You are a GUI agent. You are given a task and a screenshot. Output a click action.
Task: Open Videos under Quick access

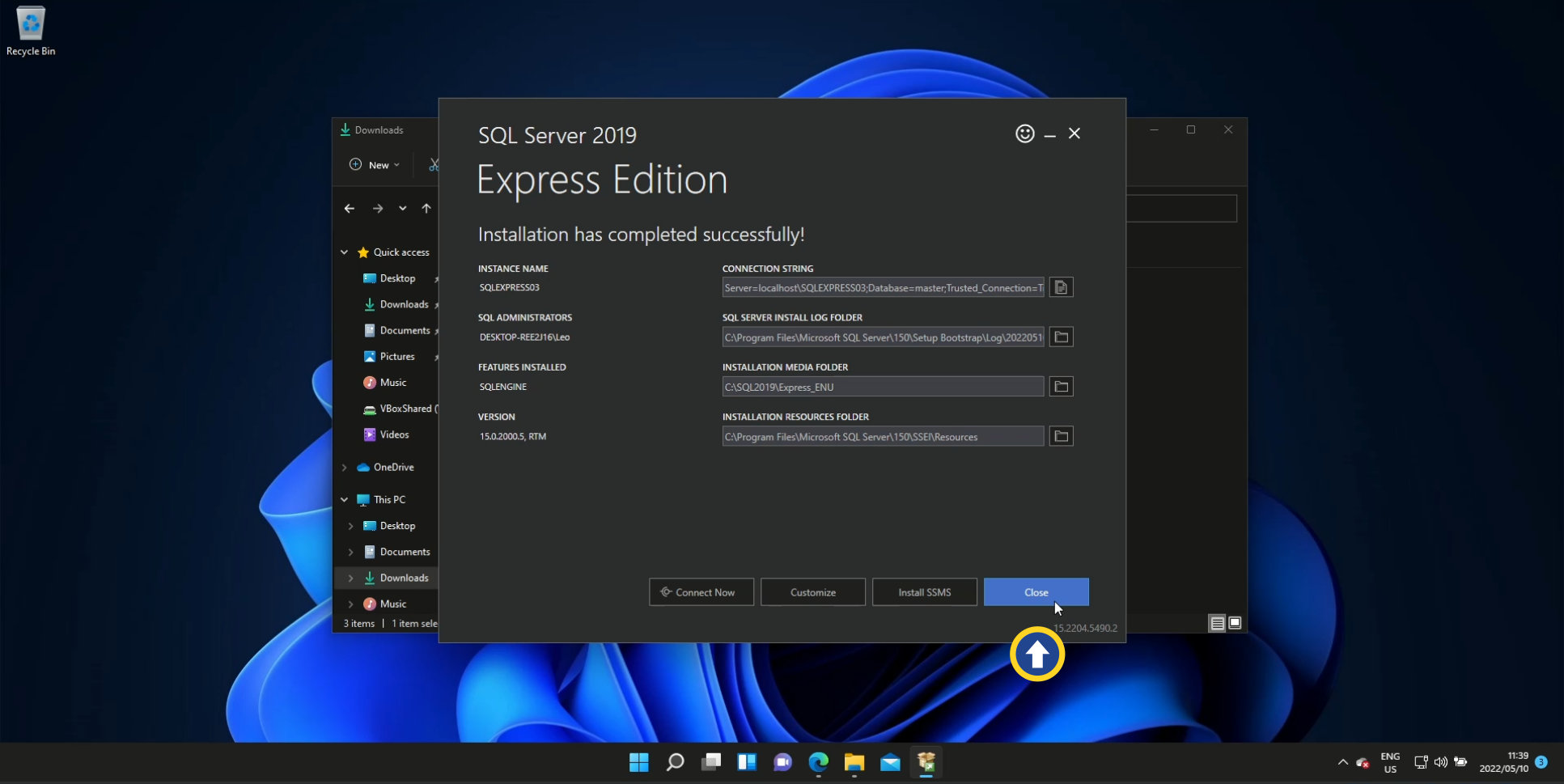(386, 434)
